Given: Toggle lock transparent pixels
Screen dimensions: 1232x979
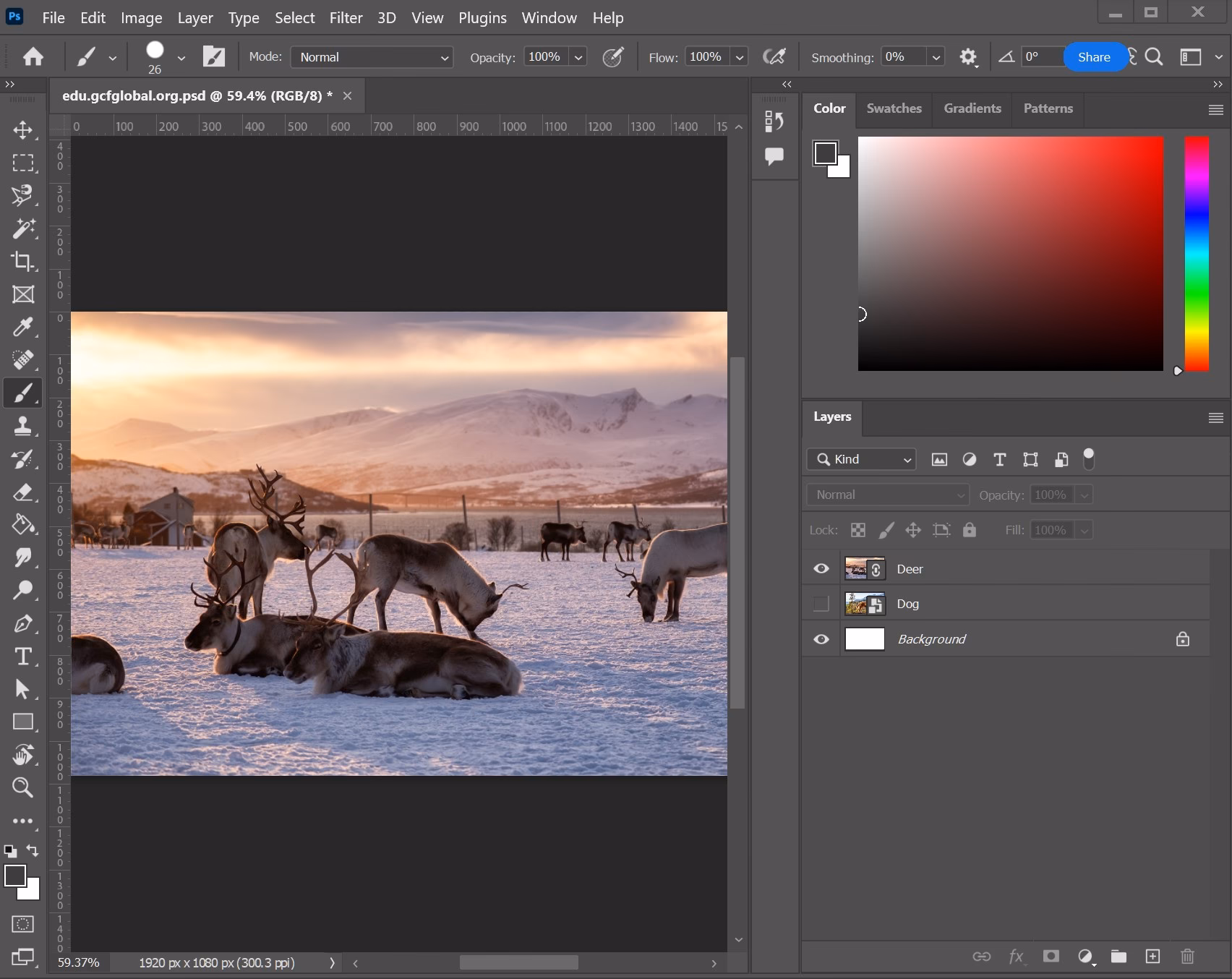Looking at the screenshot, I should (857, 530).
